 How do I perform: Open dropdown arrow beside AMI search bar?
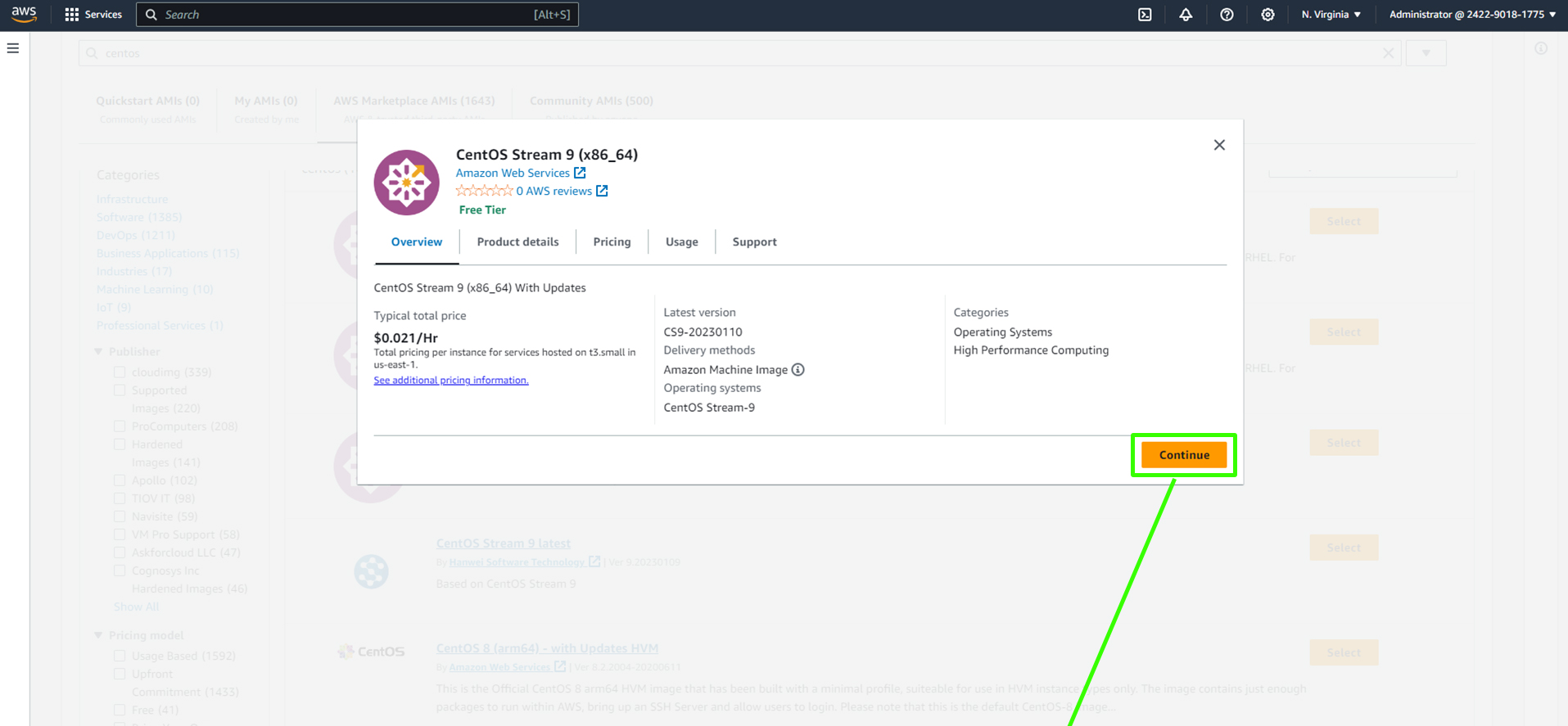coord(1426,53)
